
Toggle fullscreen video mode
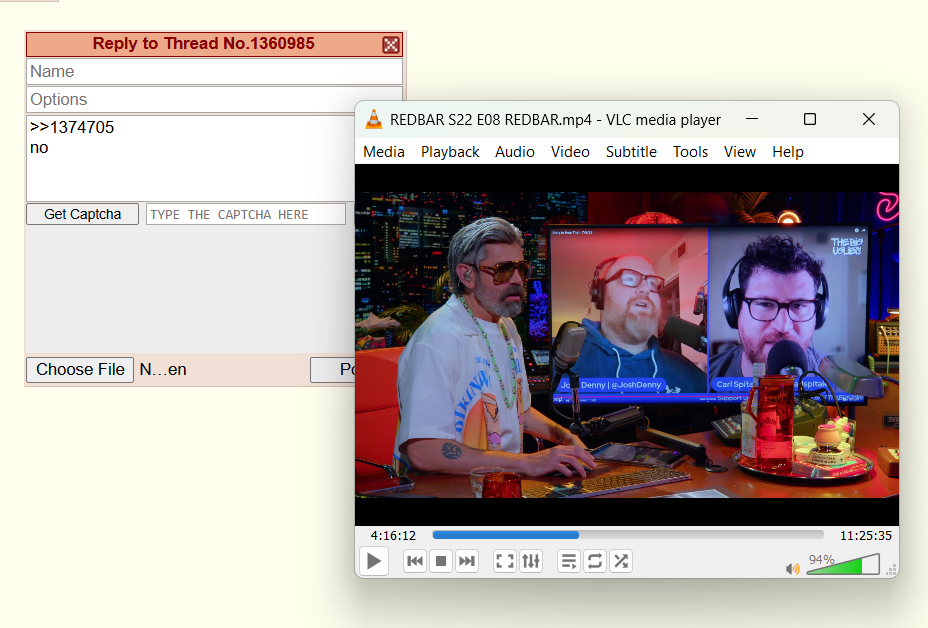(505, 561)
